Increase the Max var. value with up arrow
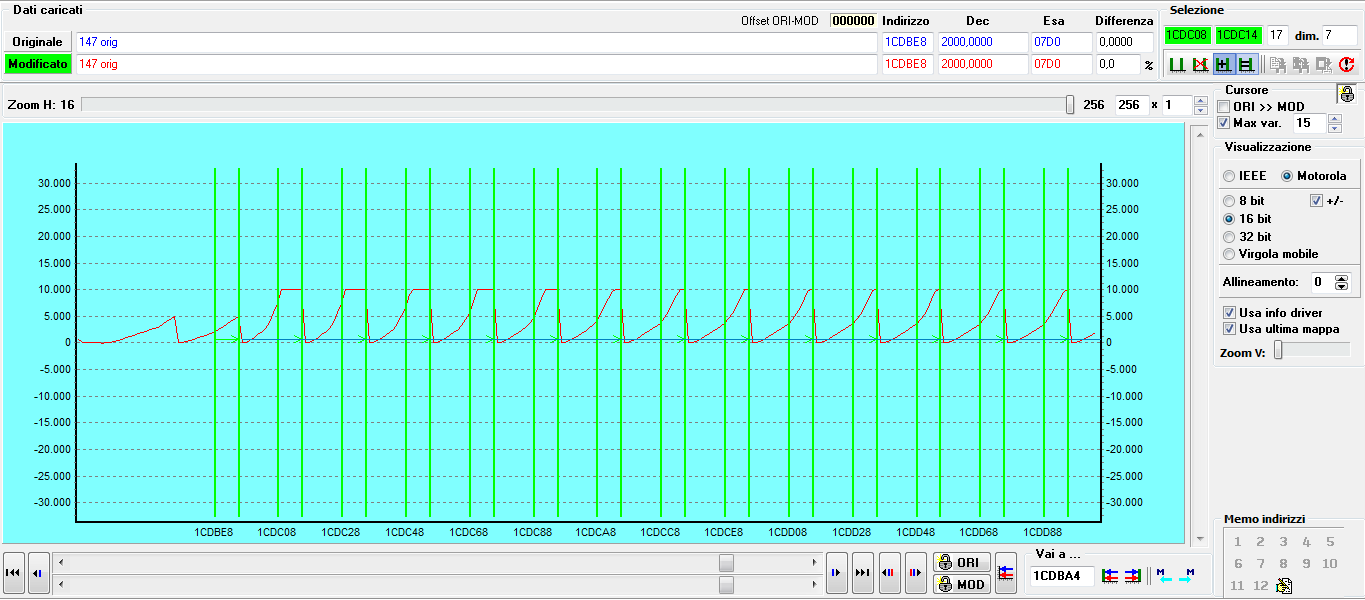The height and width of the screenshot is (600, 1365). coord(1334,119)
